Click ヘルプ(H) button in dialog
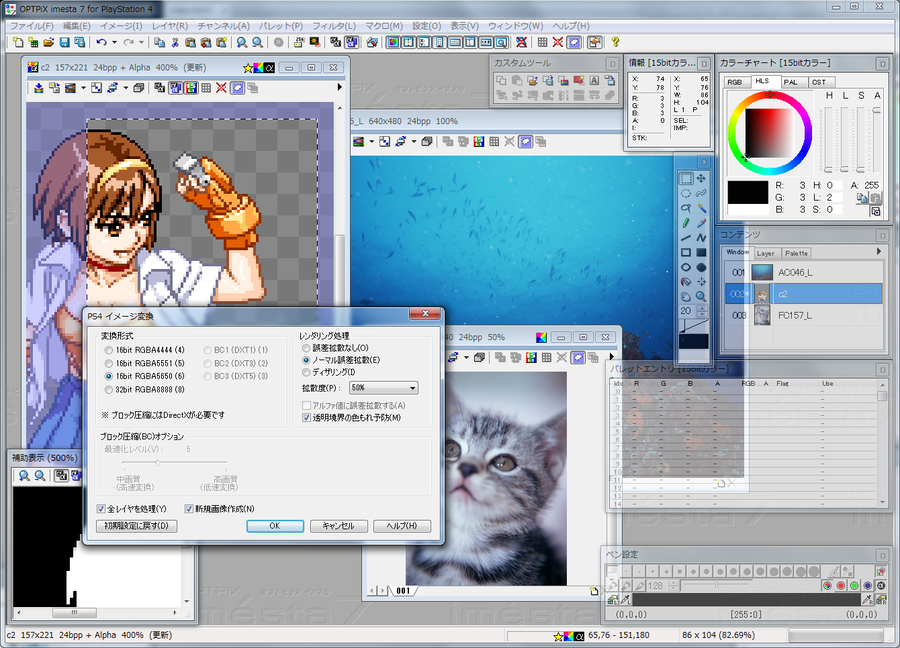 point(402,526)
